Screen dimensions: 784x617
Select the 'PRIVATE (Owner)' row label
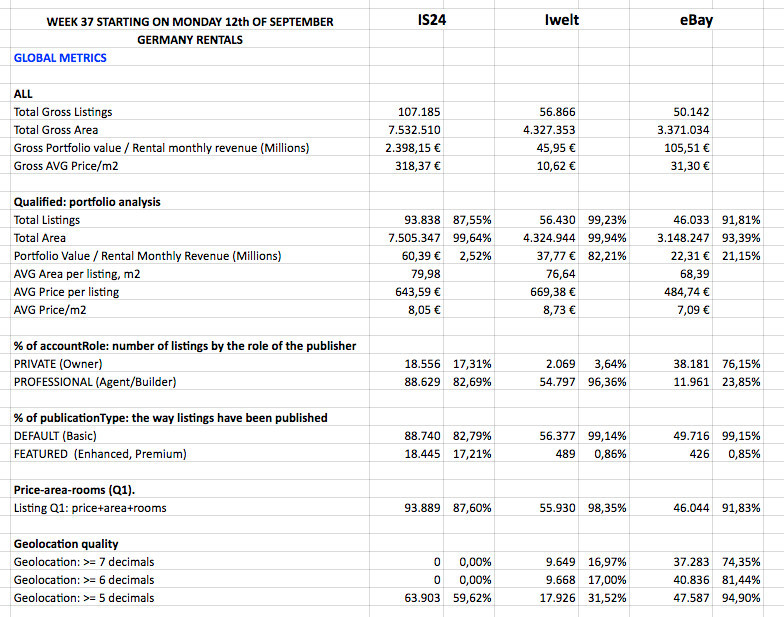point(58,364)
